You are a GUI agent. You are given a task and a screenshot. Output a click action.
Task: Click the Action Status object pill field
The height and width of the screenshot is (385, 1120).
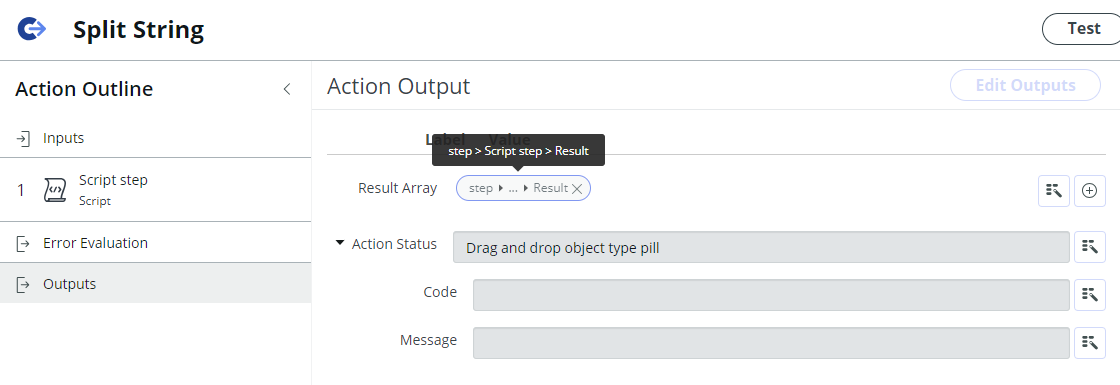click(x=761, y=247)
